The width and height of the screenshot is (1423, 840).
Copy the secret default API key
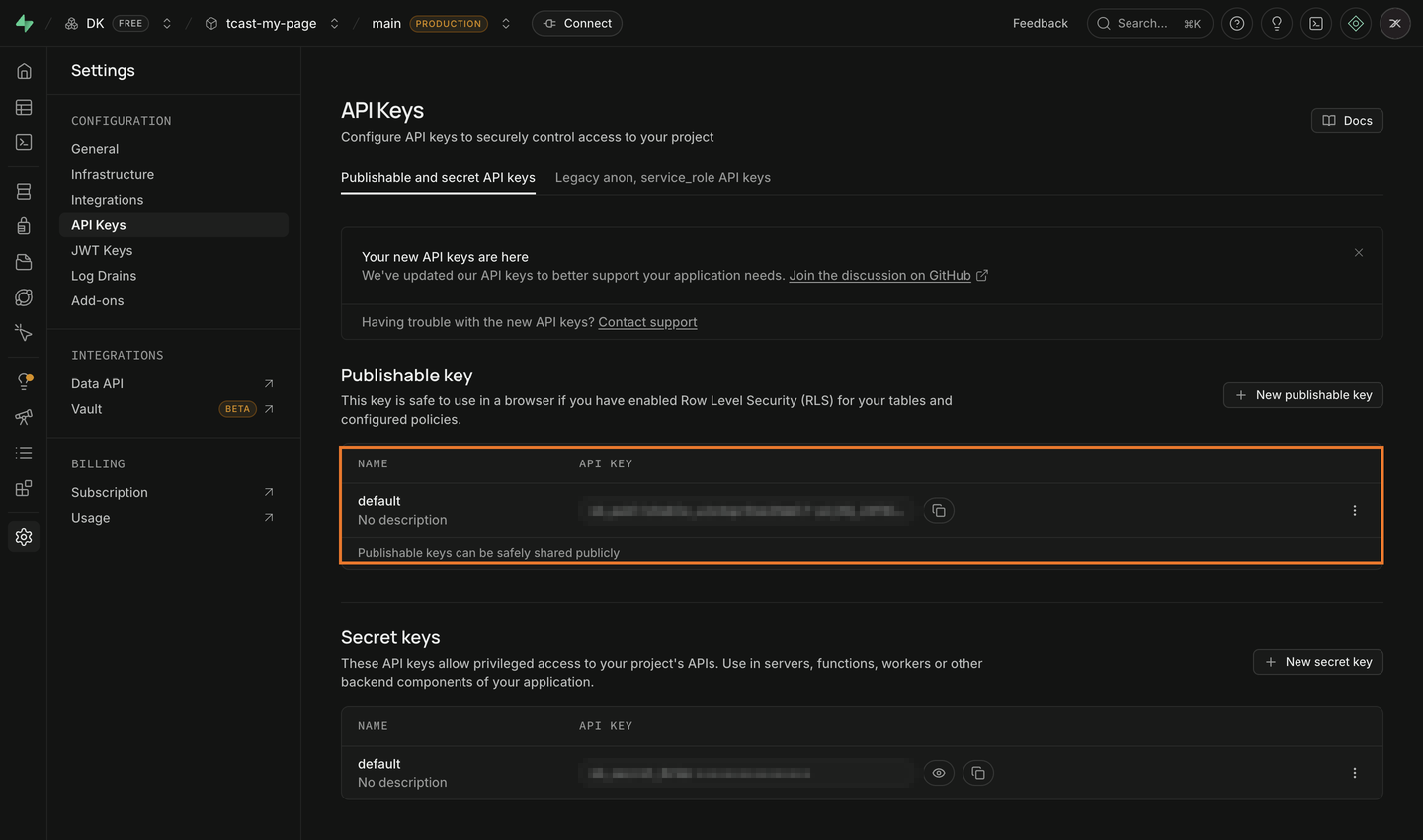point(978,773)
